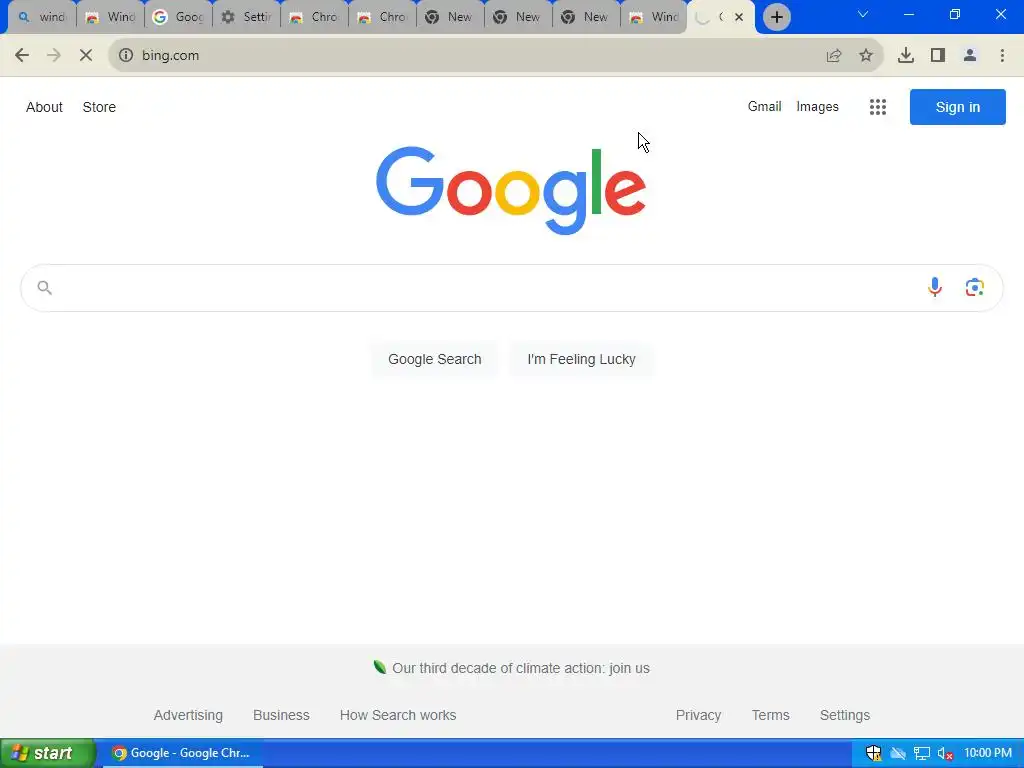The width and height of the screenshot is (1024, 768).
Task: View site information for bing.com
Action: pos(126,56)
